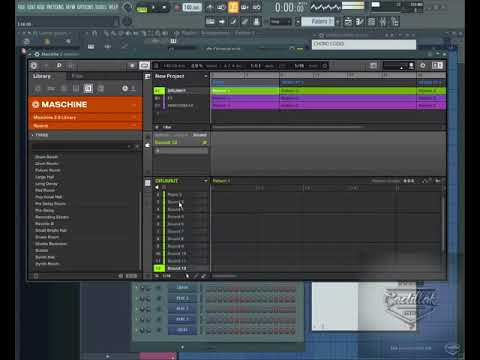
Task: Select the first browser type icon under Library
Action: pyautogui.click(x=38, y=88)
